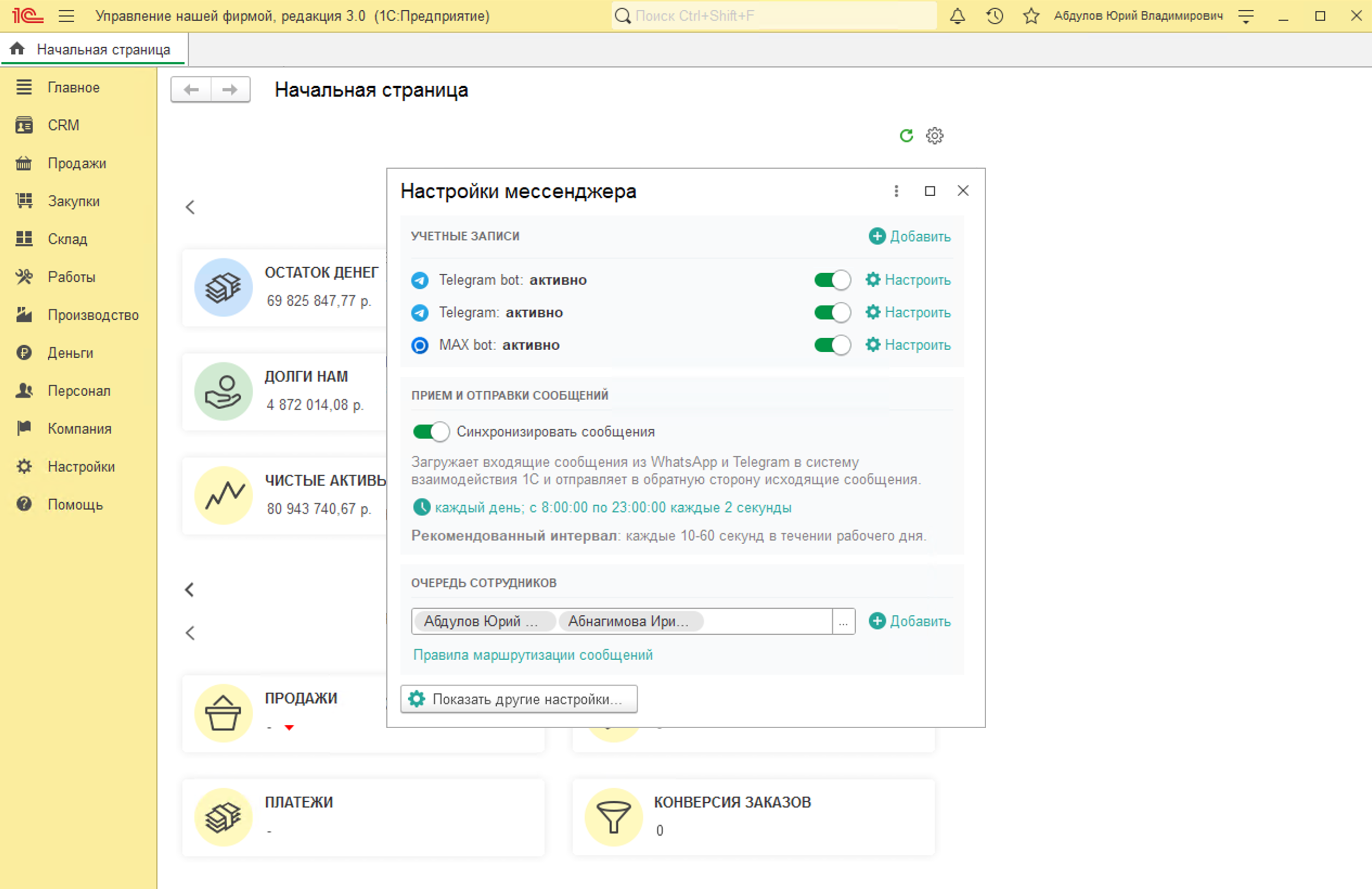Screen dimensions: 1372x889
Task: Click the favorites star icon
Action: tap(1031, 16)
